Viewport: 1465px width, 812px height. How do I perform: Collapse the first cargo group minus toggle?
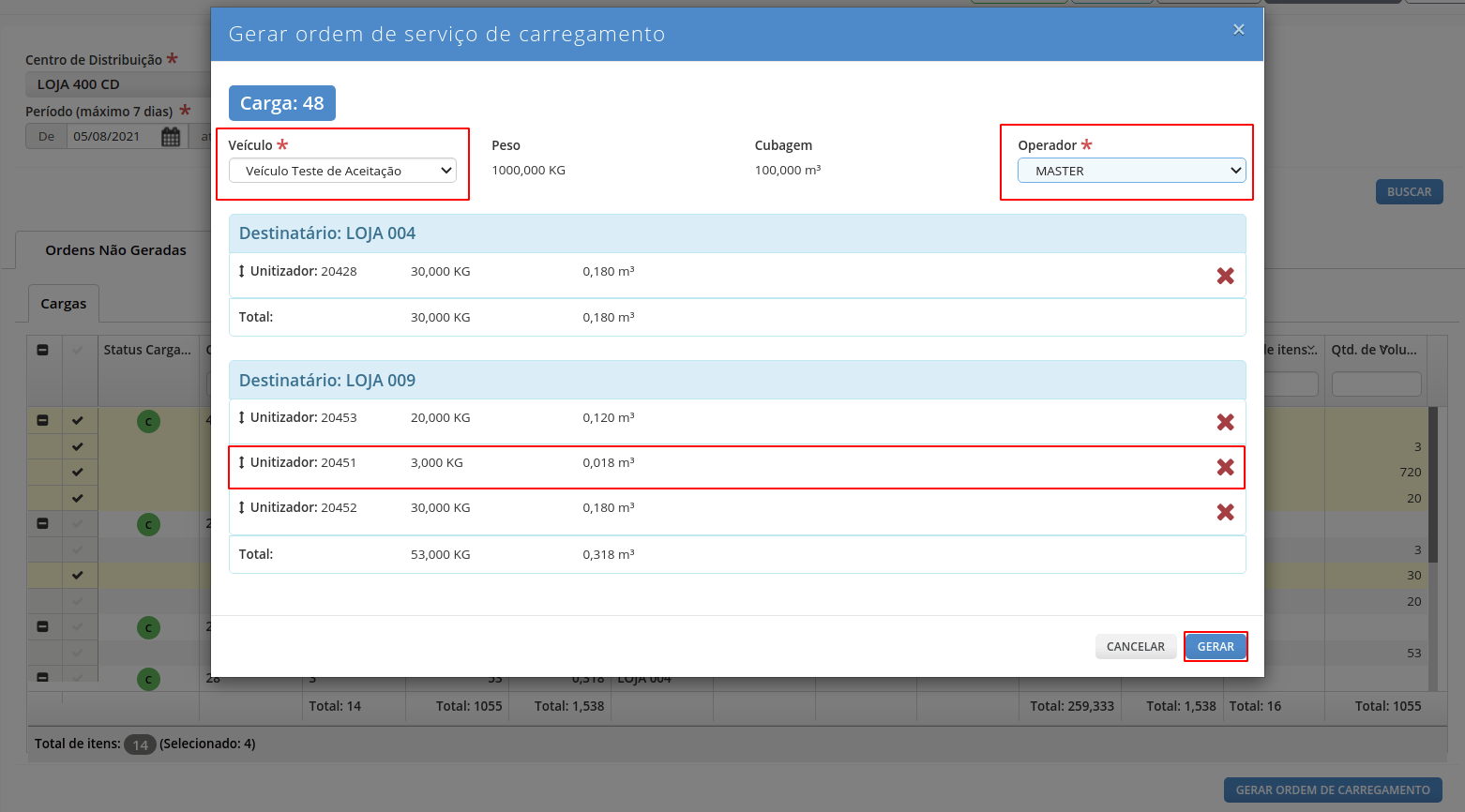pyautogui.click(x=43, y=421)
